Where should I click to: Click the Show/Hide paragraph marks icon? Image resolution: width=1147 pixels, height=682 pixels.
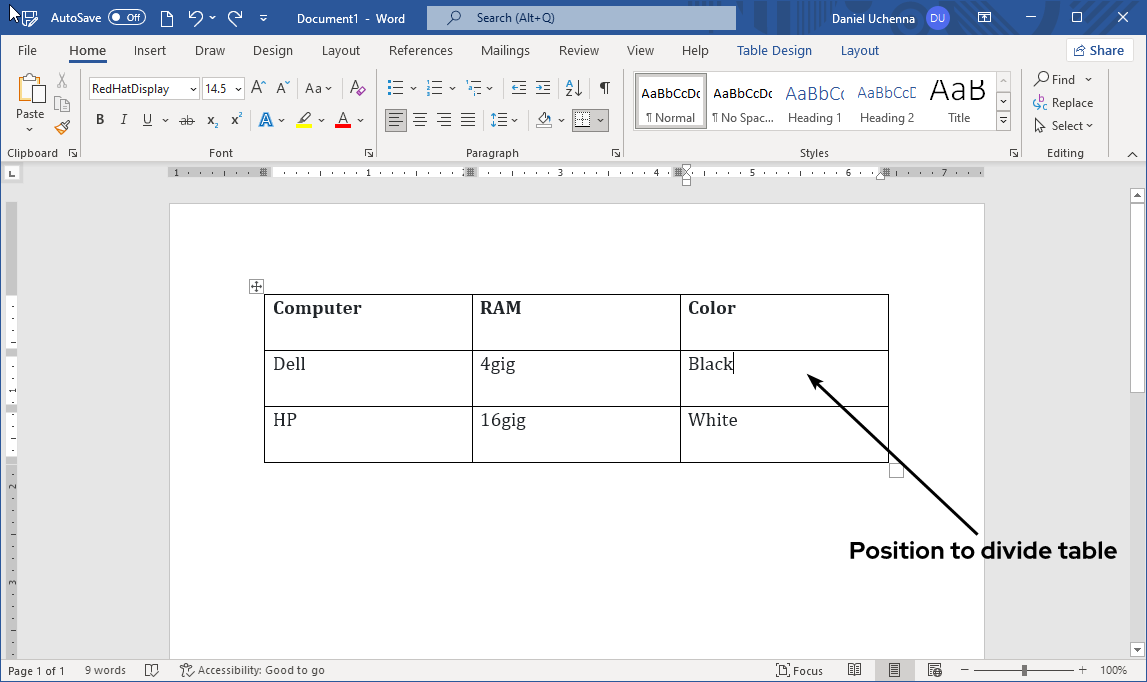click(604, 88)
